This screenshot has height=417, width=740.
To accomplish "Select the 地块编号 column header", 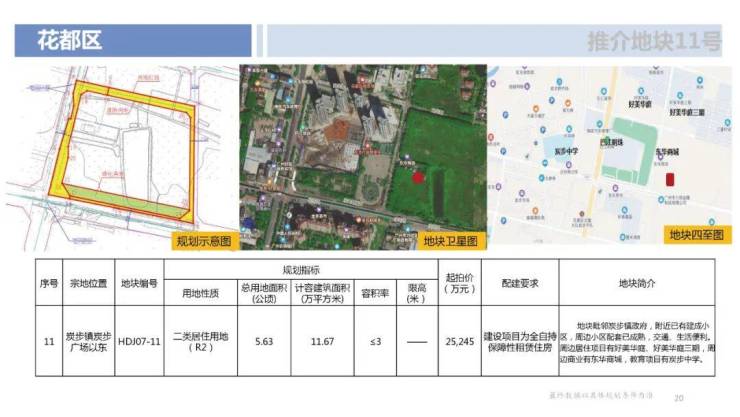I will click(139, 283).
